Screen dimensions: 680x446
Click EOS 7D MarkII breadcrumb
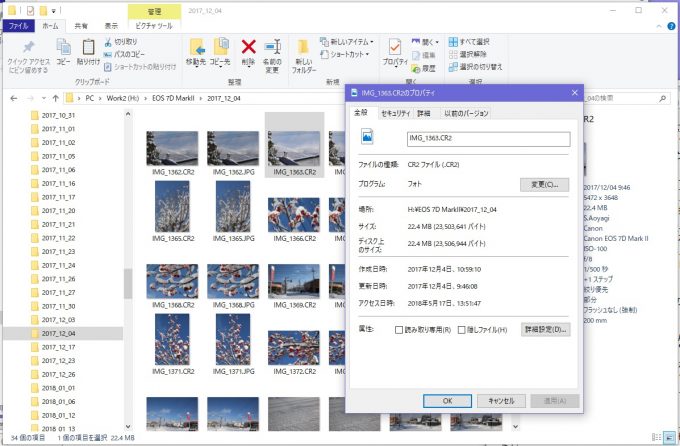click(x=173, y=98)
